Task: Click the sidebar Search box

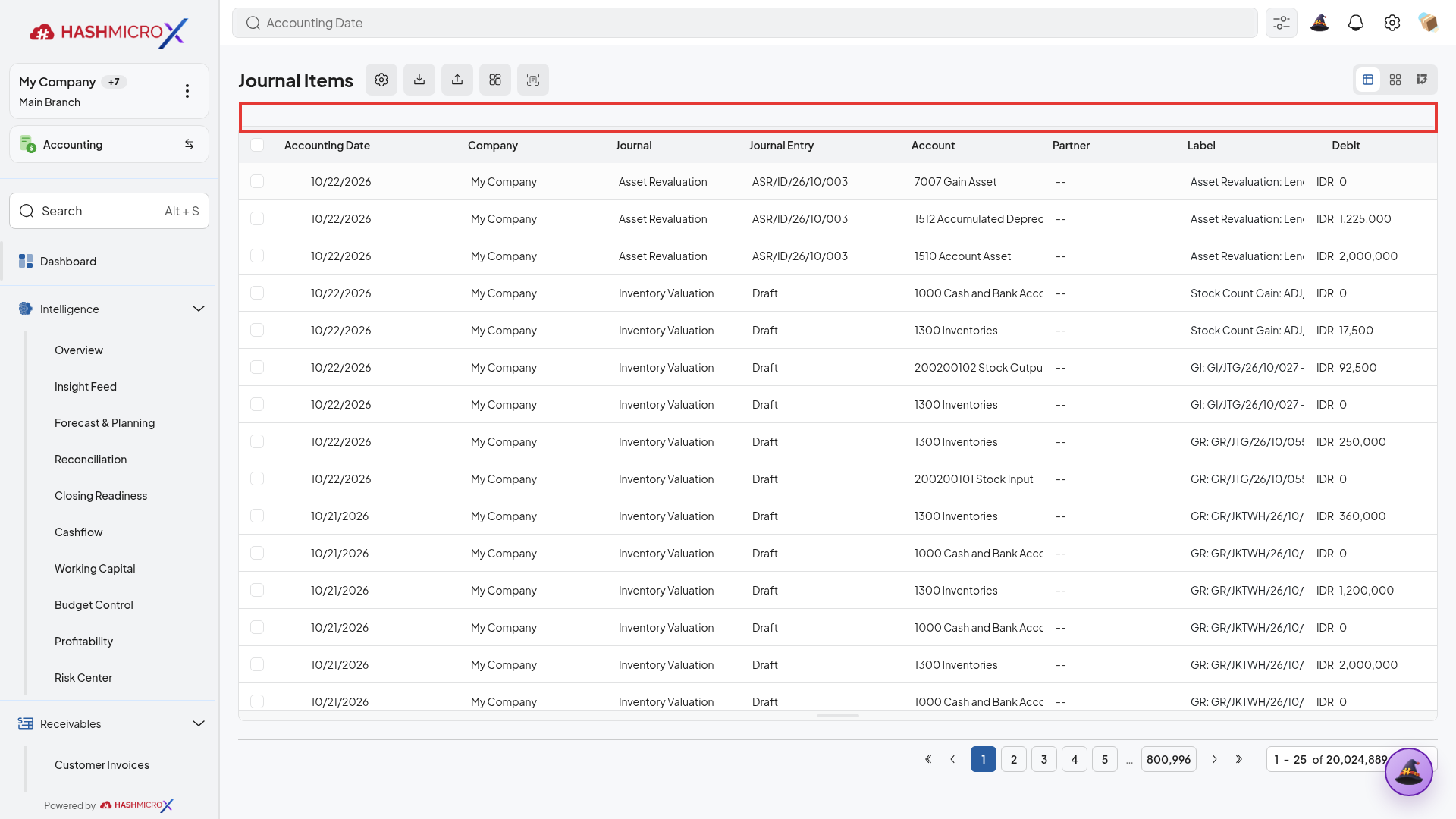Action: click(x=109, y=211)
